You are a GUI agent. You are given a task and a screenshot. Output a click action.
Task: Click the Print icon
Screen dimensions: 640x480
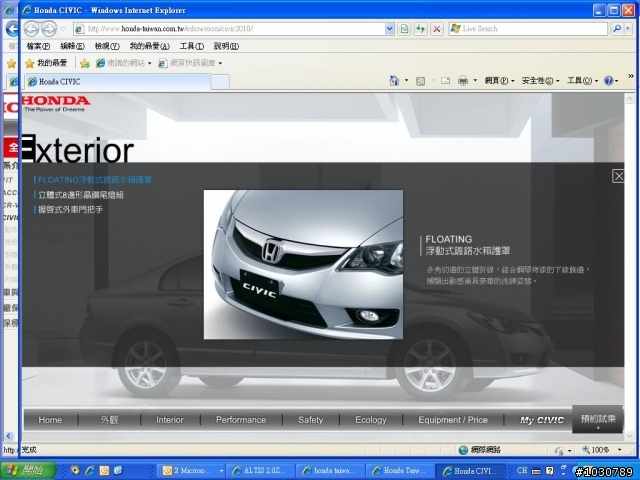point(463,80)
